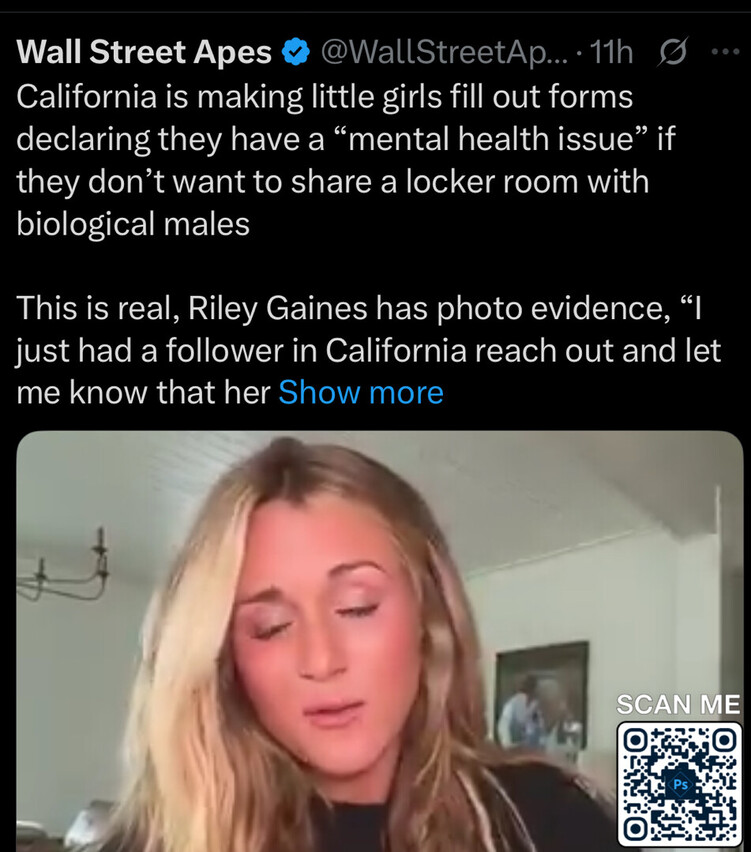Play the video of the blonde woman
The height and width of the screenshot is (852, 751).
(x=380, y=641)
